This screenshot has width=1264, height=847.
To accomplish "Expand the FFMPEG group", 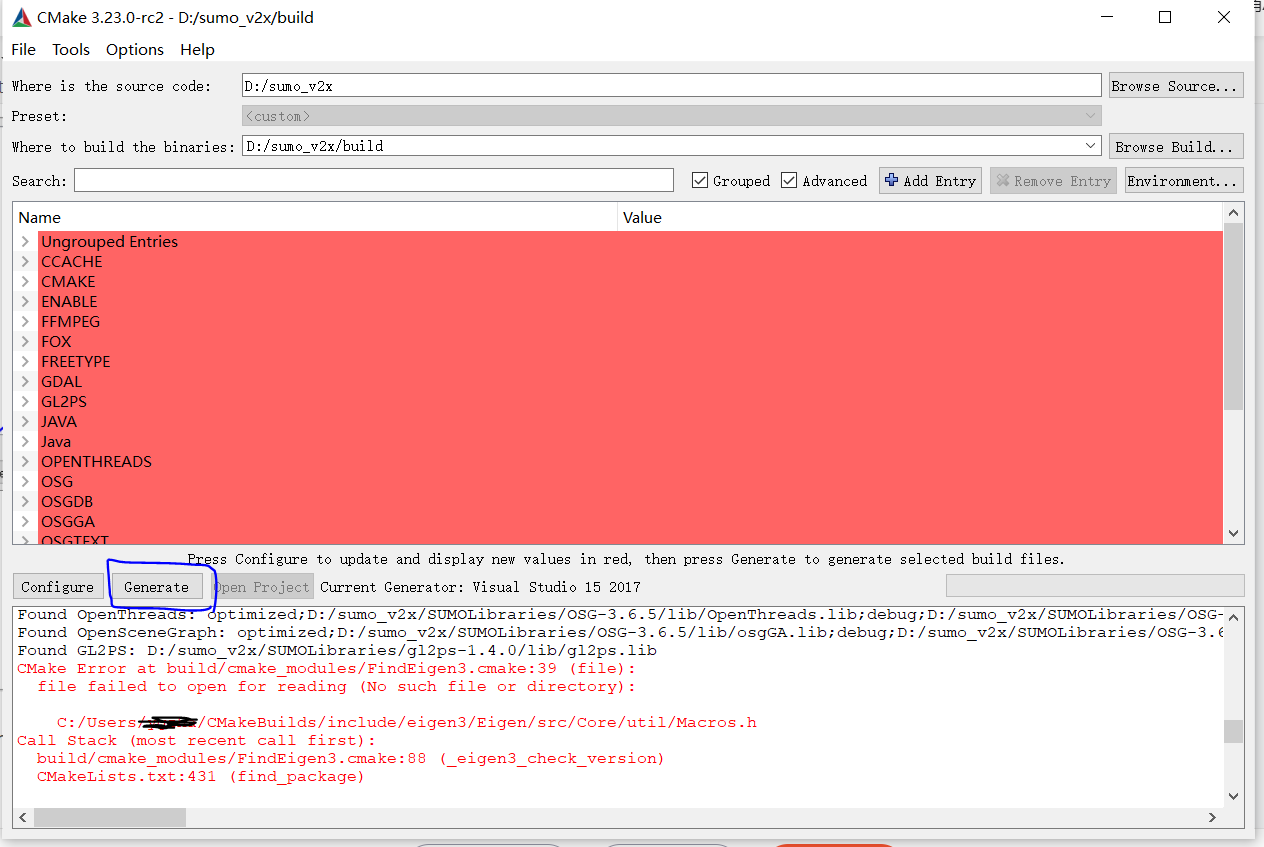I will [25, 322].
